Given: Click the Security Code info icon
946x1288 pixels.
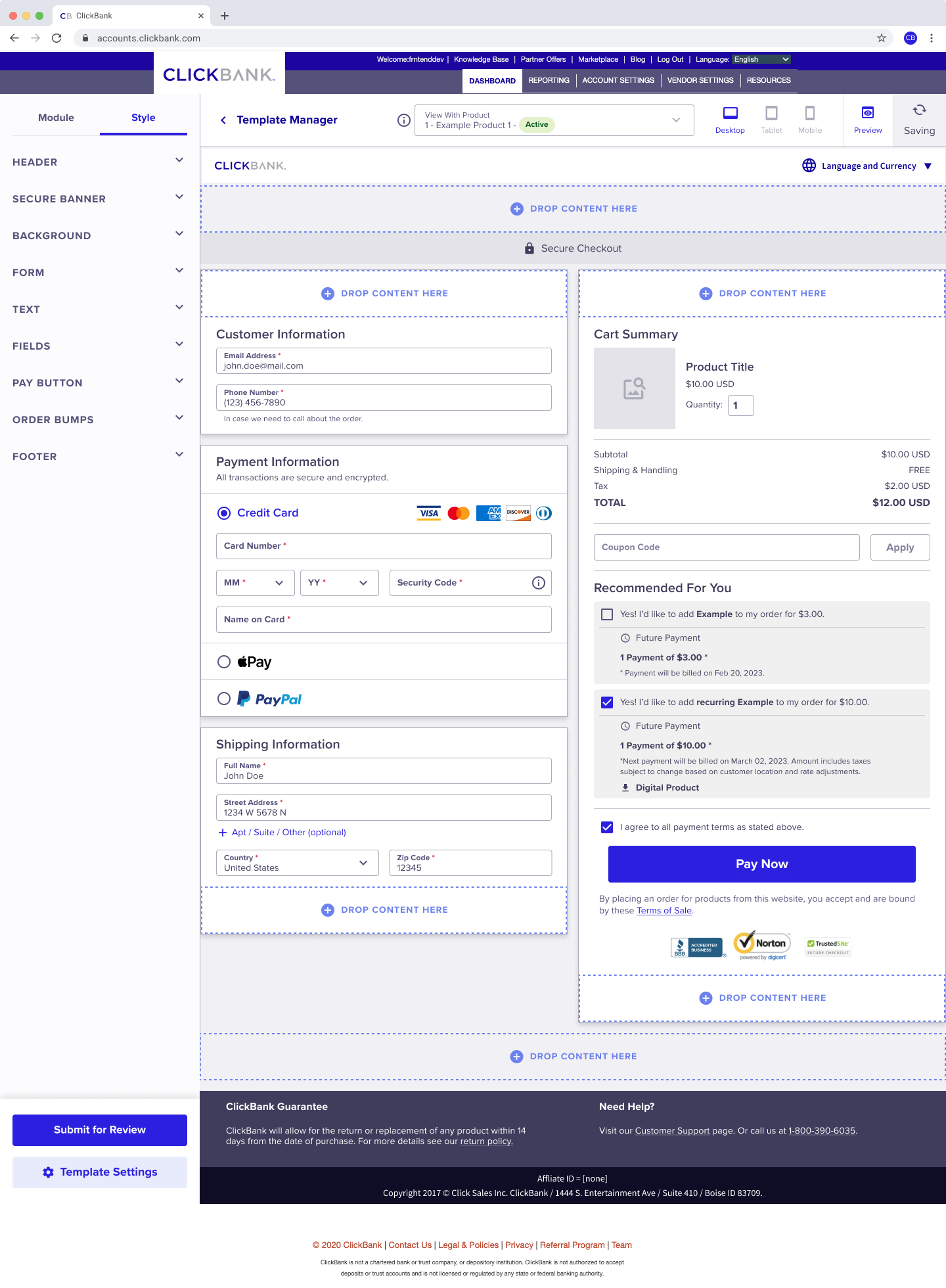Looking at the screenshot, I should [539, 583].
